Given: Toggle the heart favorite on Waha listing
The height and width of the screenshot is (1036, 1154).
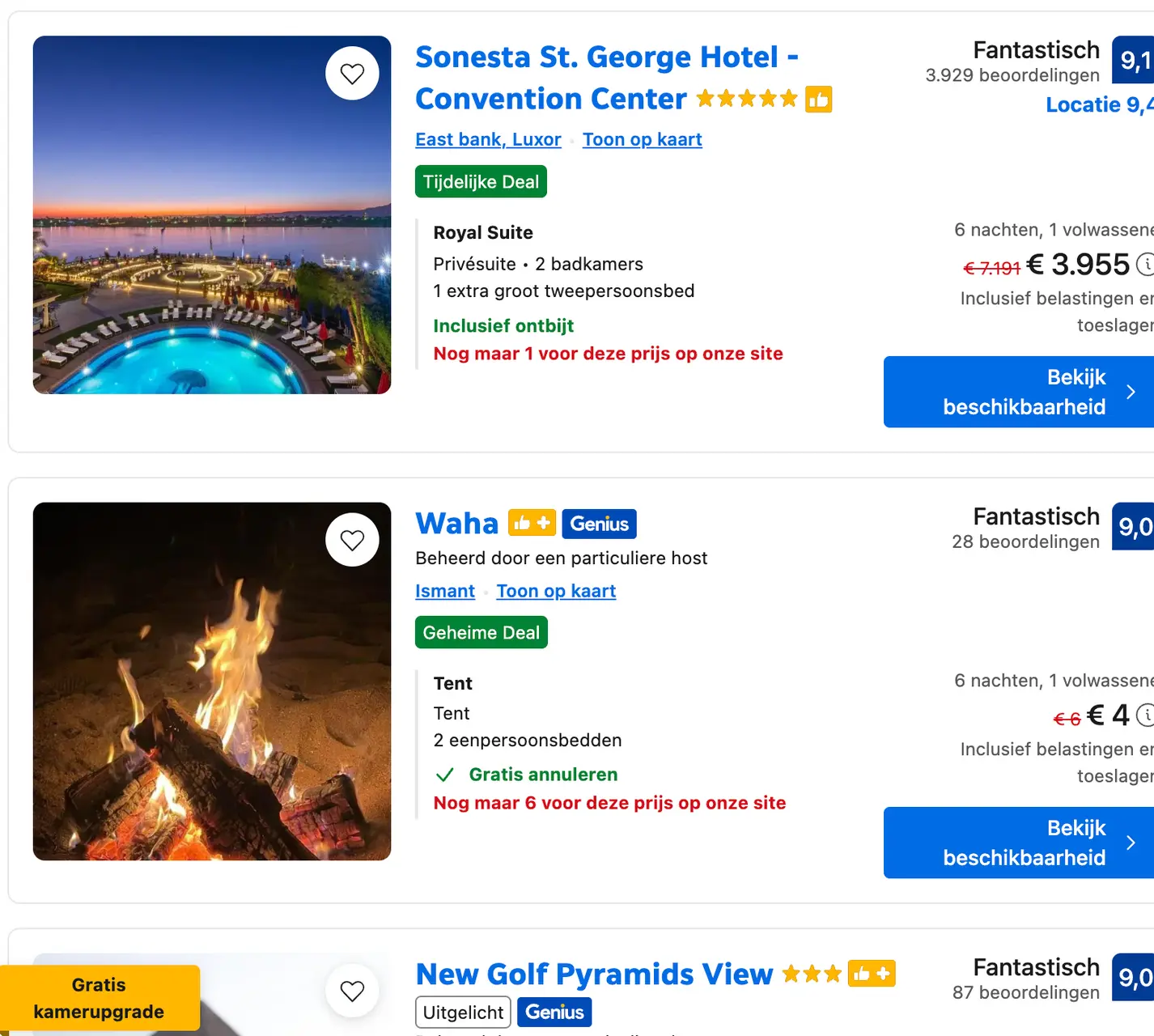Looking at the screenshot, I should [352, 540].
